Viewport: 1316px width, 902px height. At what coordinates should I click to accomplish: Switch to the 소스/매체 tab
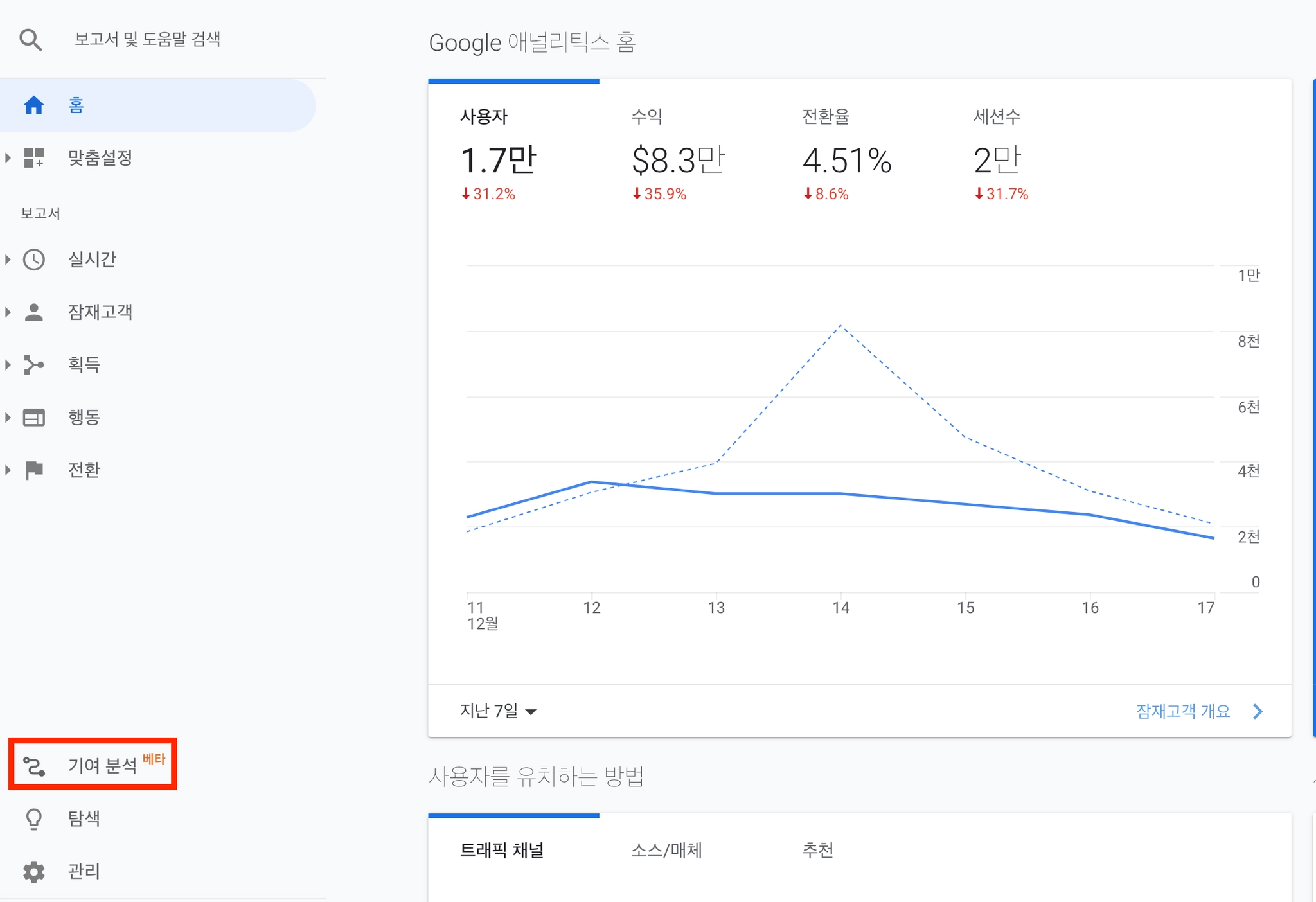pos(666,851)
